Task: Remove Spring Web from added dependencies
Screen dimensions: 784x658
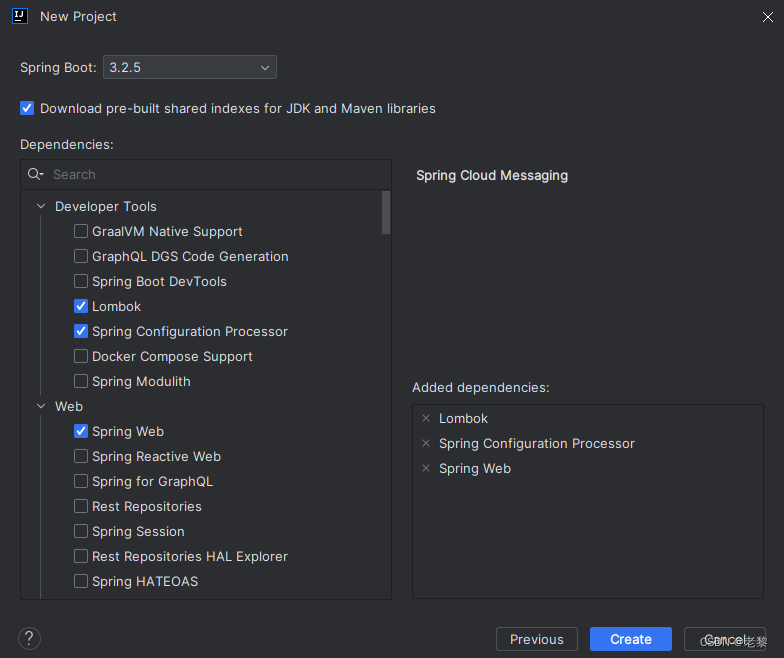Action: (426, 468)
